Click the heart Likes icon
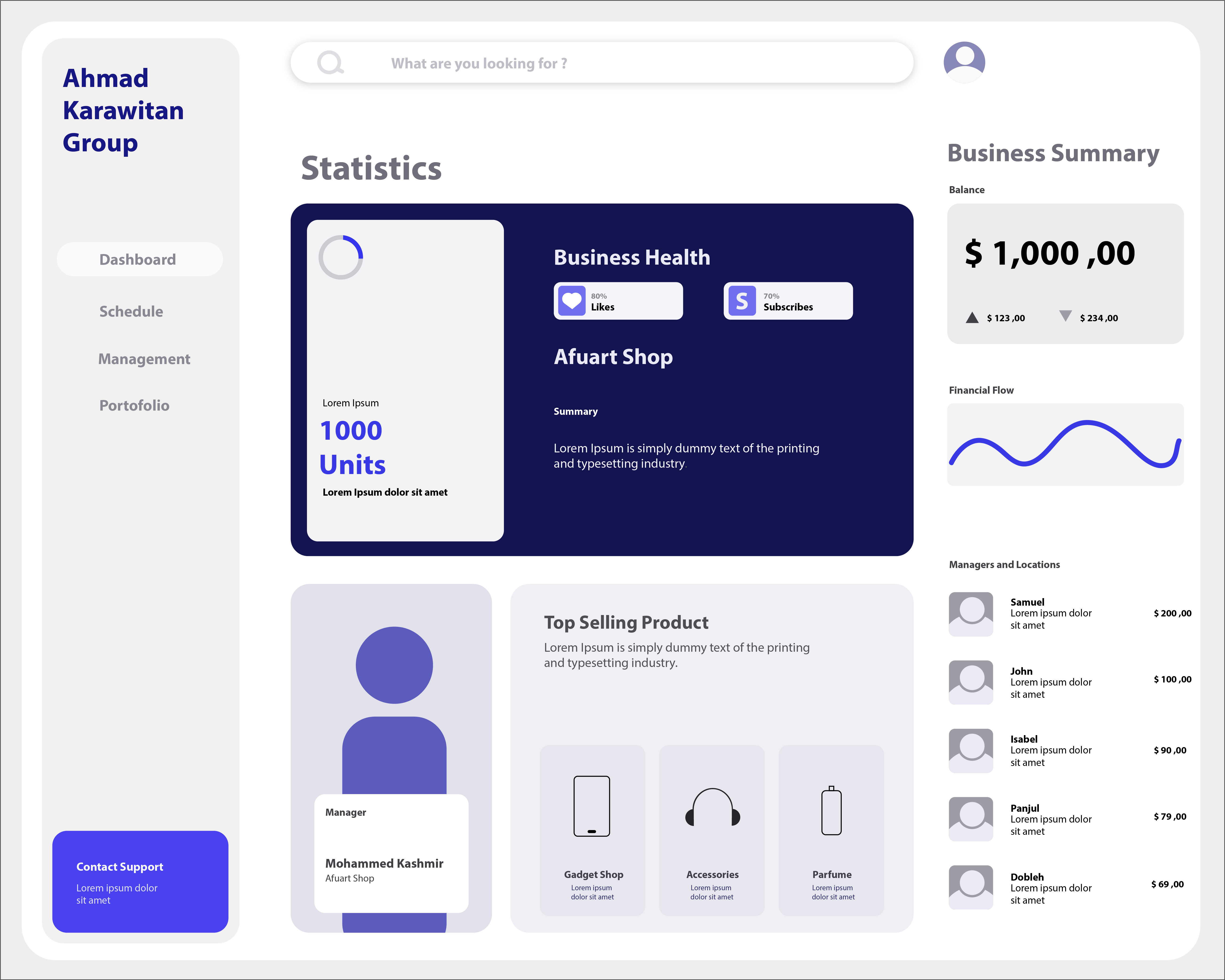The image size is (1225, 980). pos(572,301)
